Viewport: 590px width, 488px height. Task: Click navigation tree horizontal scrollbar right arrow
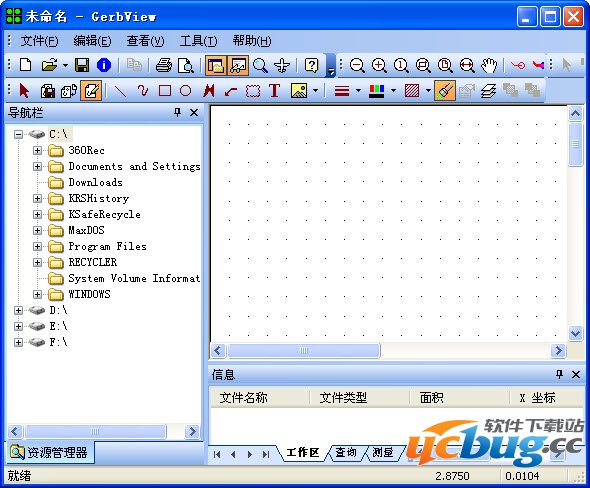[x=192, y=431]
